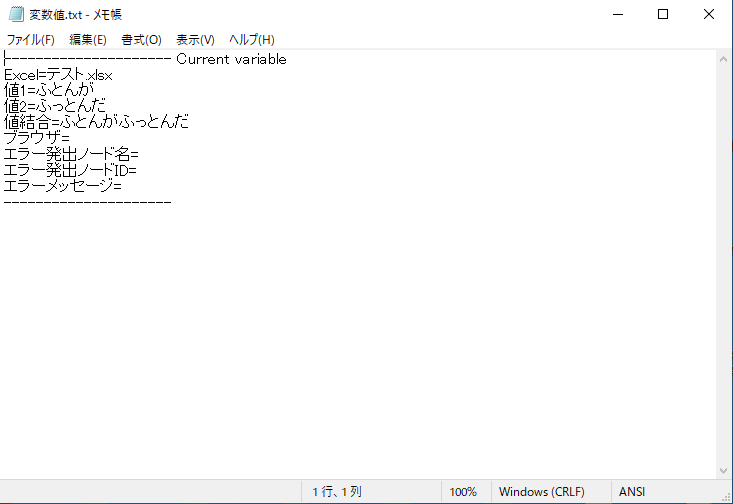Open the 表示(V) menu
The width and height of the screenshot is (733, 504).
click(195, 40)
